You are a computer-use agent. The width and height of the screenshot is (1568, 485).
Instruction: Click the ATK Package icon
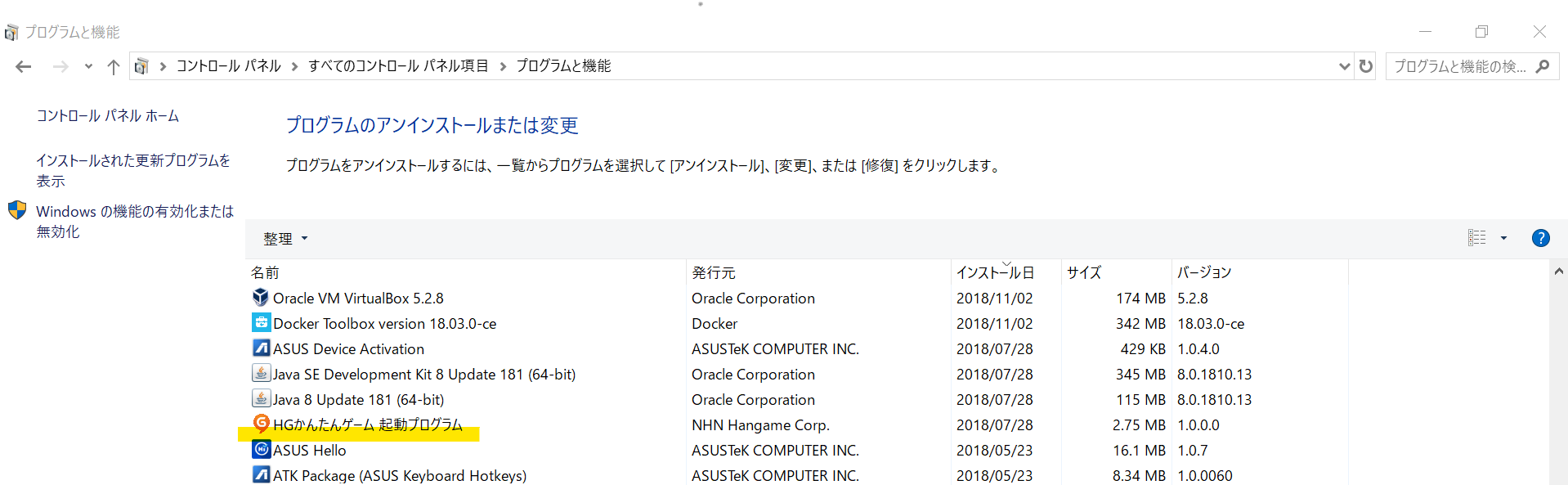261,474
